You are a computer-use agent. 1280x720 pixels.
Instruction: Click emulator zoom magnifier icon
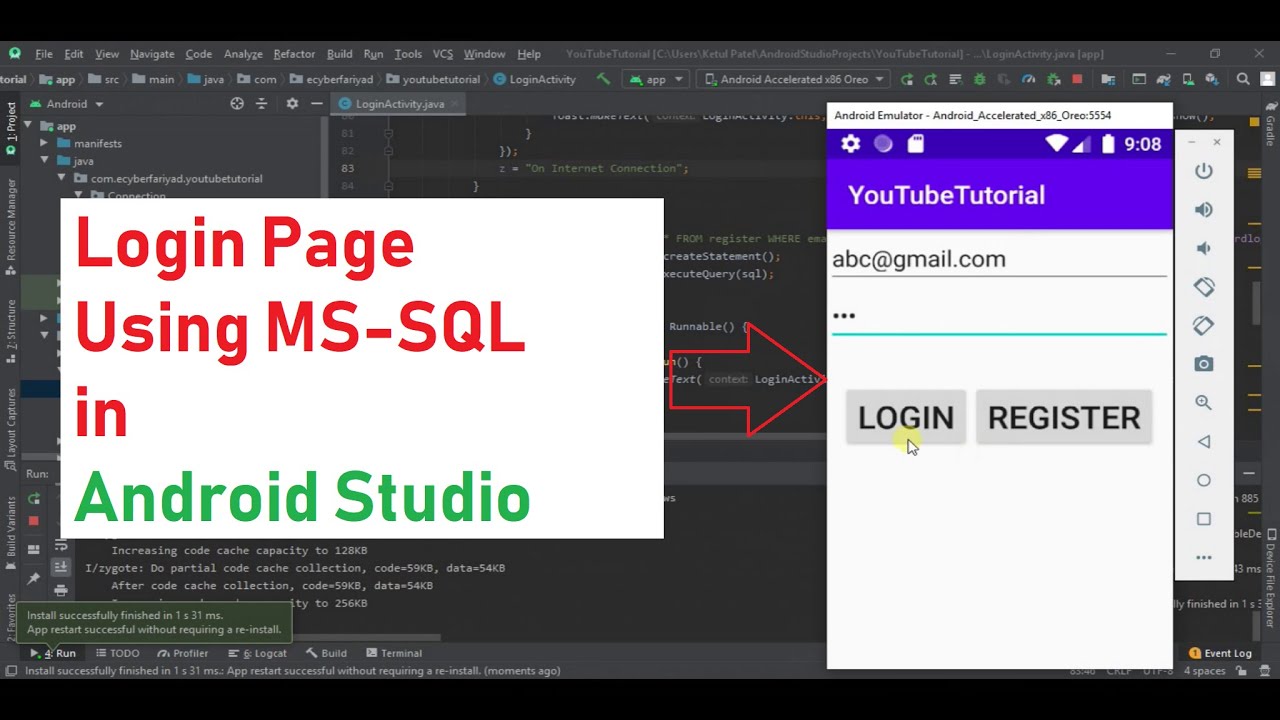(x=1204, y=403)
